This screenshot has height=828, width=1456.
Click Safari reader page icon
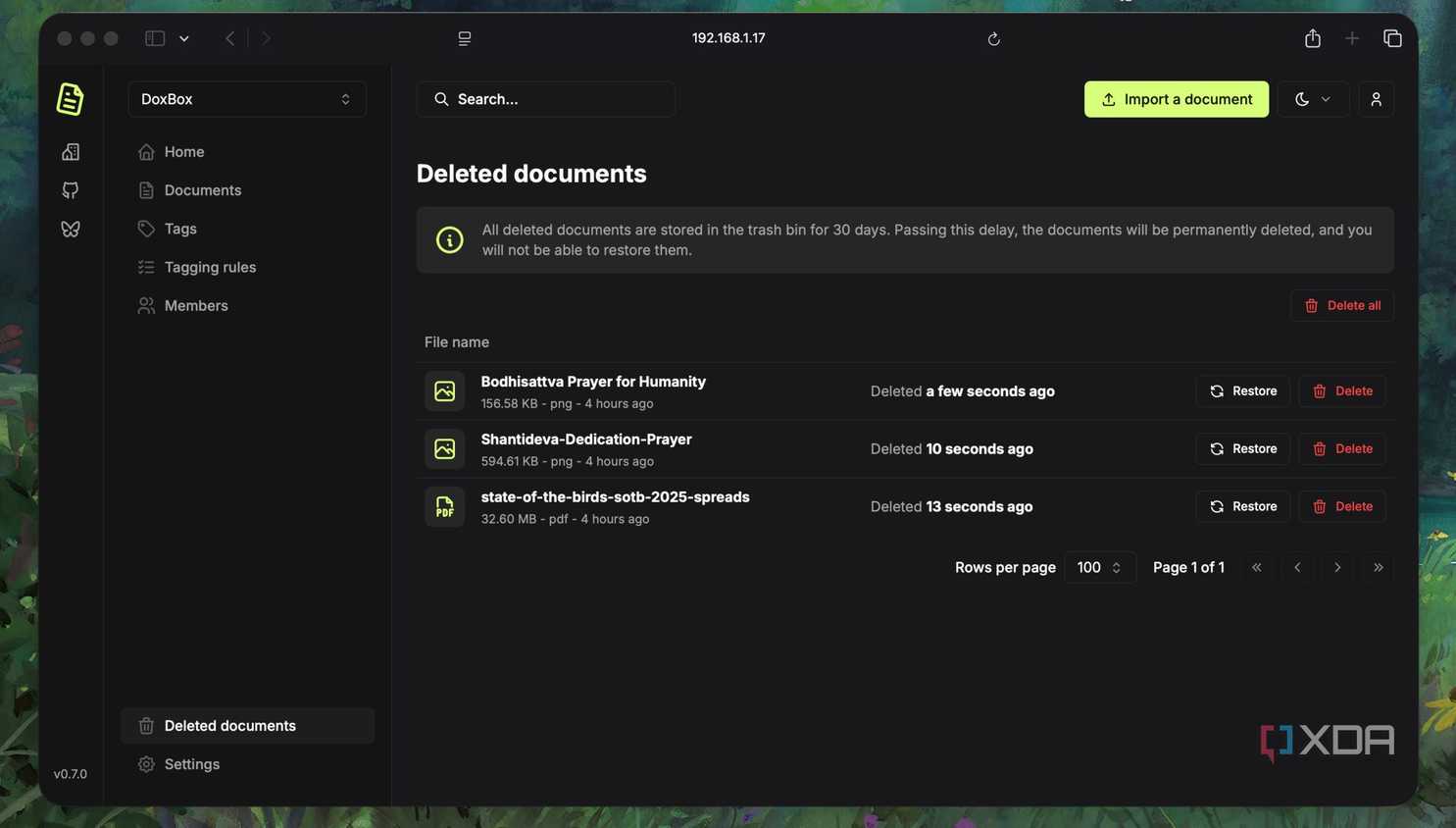[x=465, y=38]
